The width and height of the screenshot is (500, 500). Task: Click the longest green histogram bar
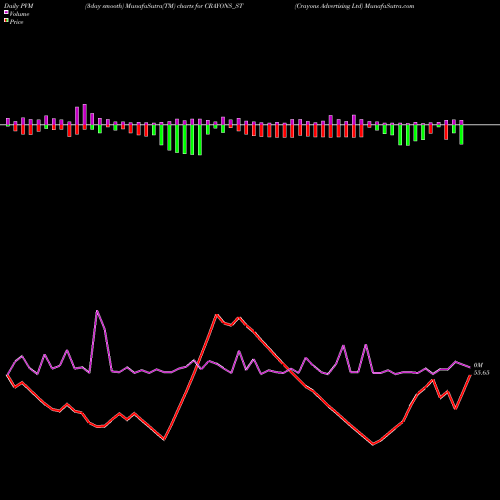coord(200,140)
